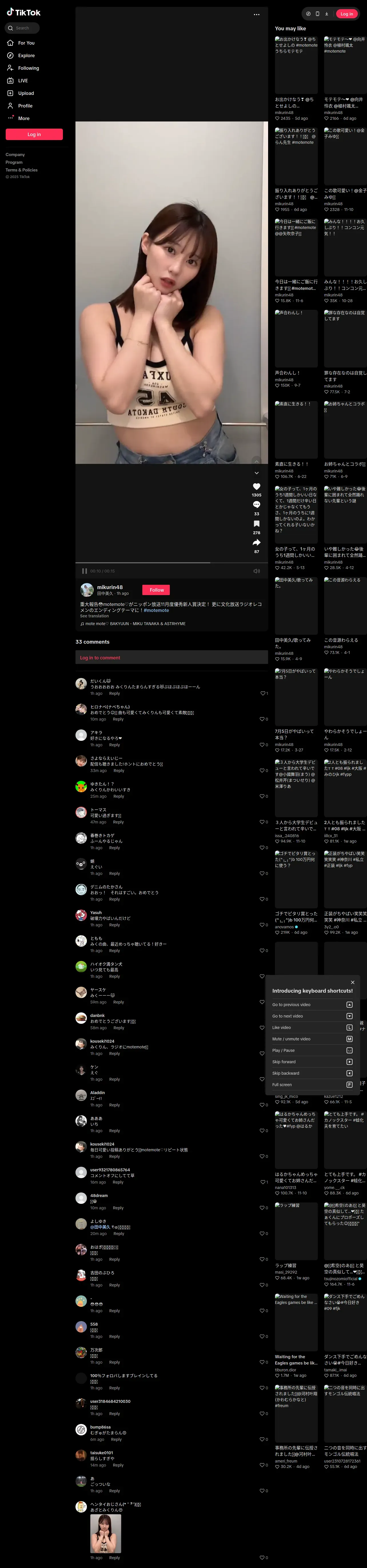This screenshot has height=1568, width=367.
Task: Open comments via the speech bubble icon
Action: click(x=257, y=504)
